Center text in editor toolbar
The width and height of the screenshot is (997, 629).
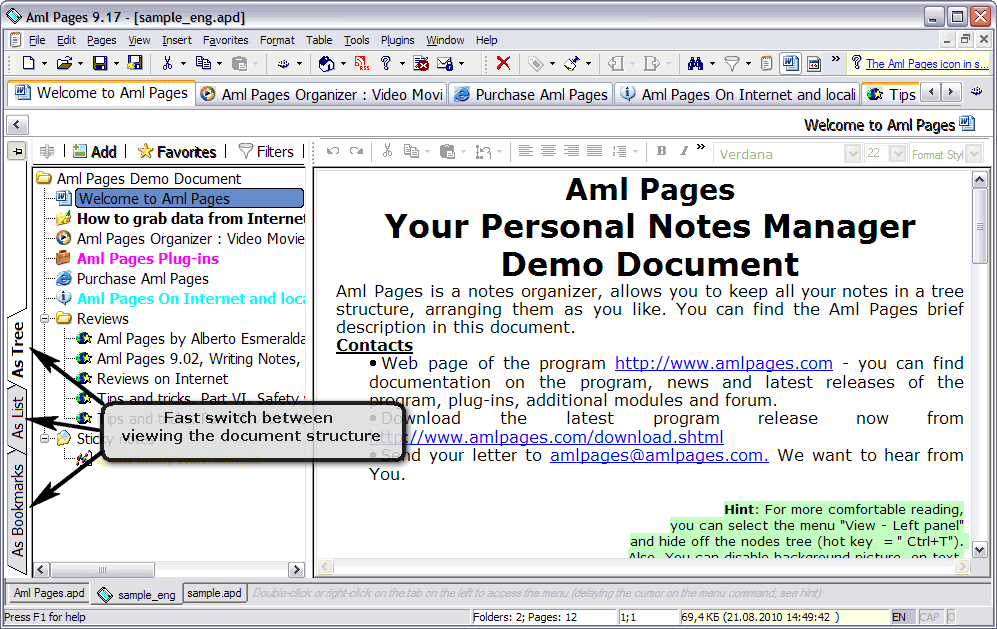(548, 151)
